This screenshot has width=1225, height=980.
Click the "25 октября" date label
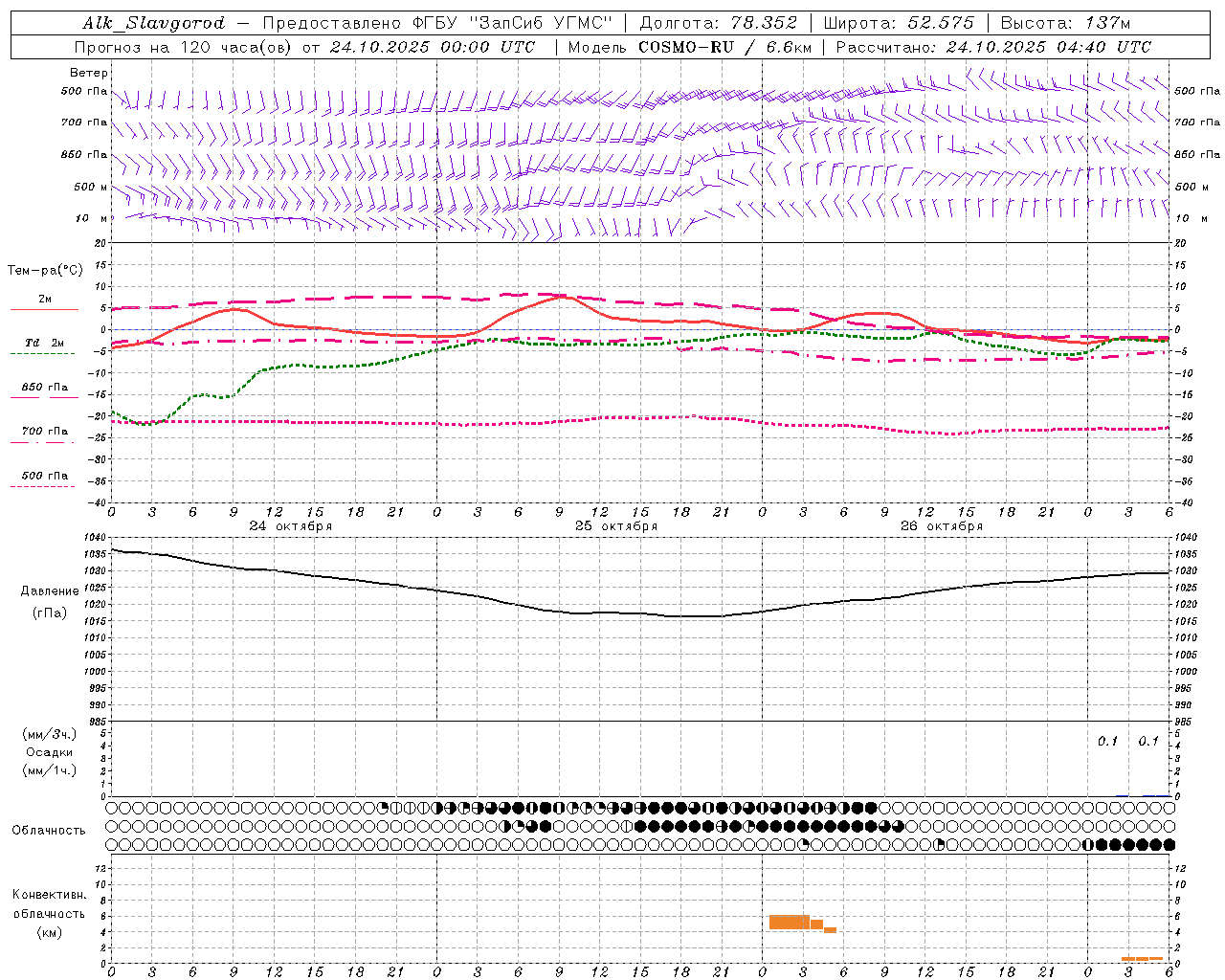coord(616,526)
